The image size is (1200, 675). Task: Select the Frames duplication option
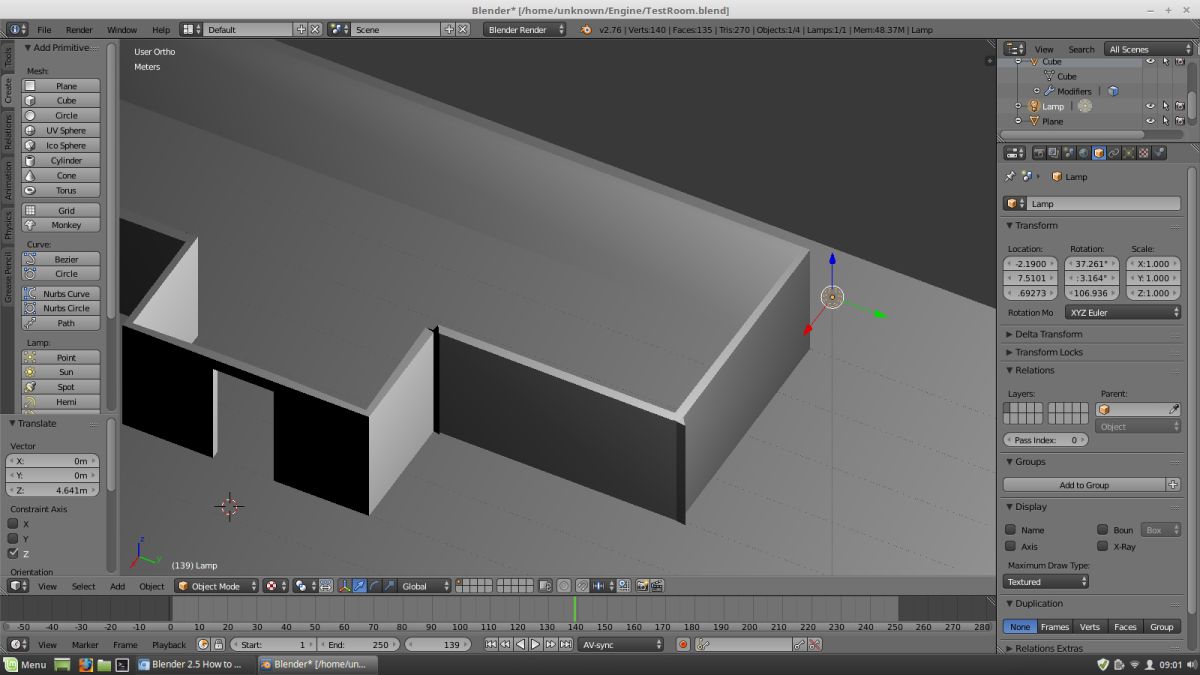pyautogui.click(x=1055, y=627)
